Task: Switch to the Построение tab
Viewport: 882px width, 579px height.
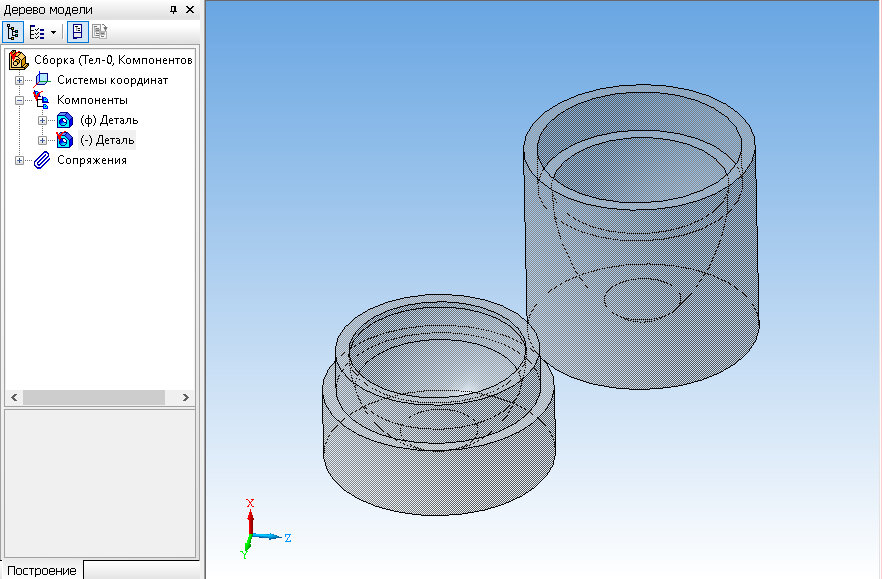Action: pyautogui.click(x=42, y=570)
